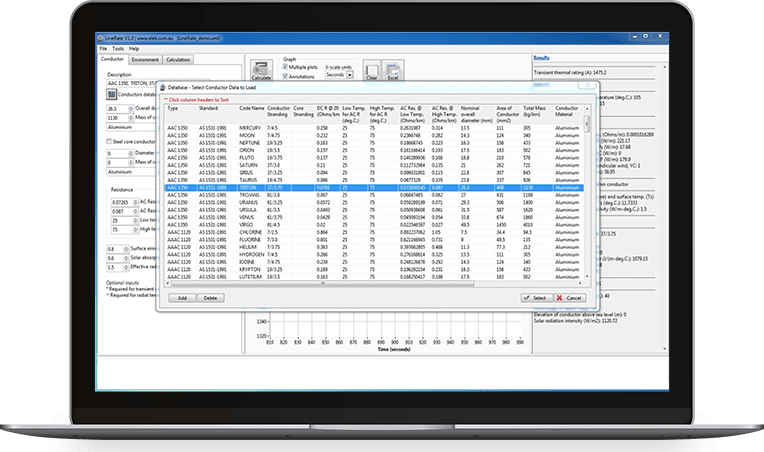Select the TROJANS conductor row
Viewport: 764px width, 452px height.
374,195
